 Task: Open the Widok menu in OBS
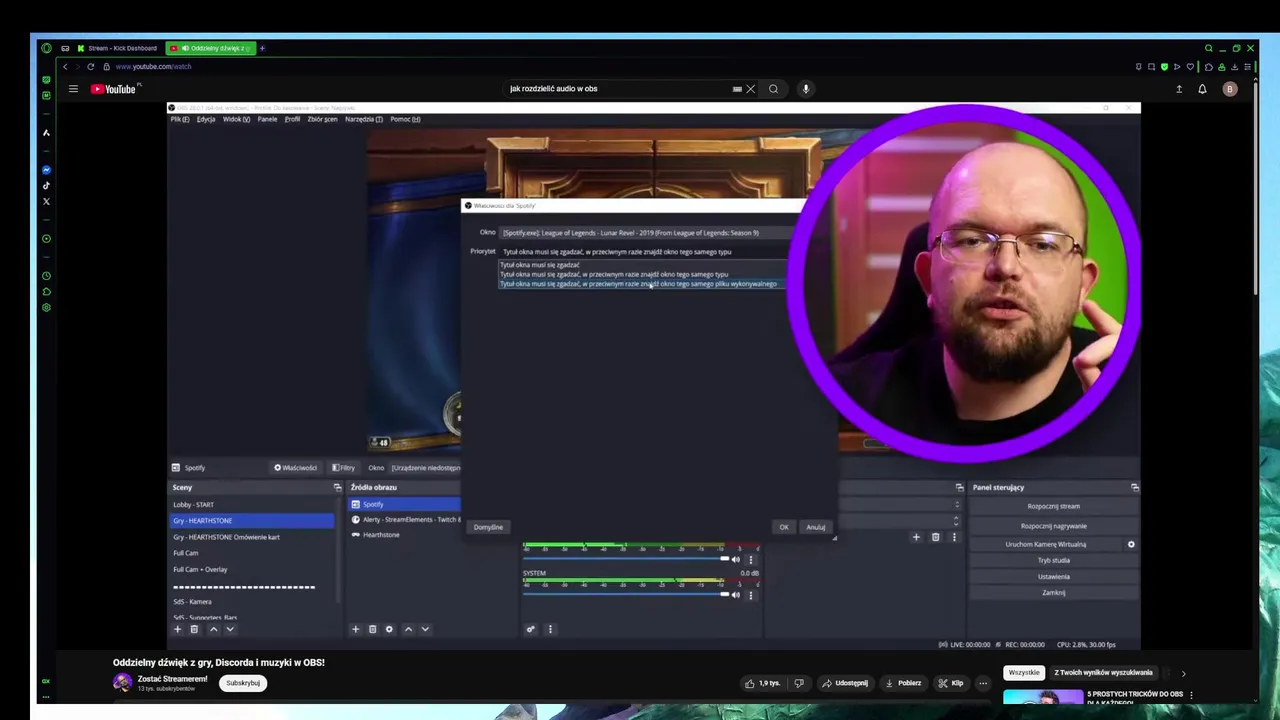pyautogui.click(x=236, y=119)
